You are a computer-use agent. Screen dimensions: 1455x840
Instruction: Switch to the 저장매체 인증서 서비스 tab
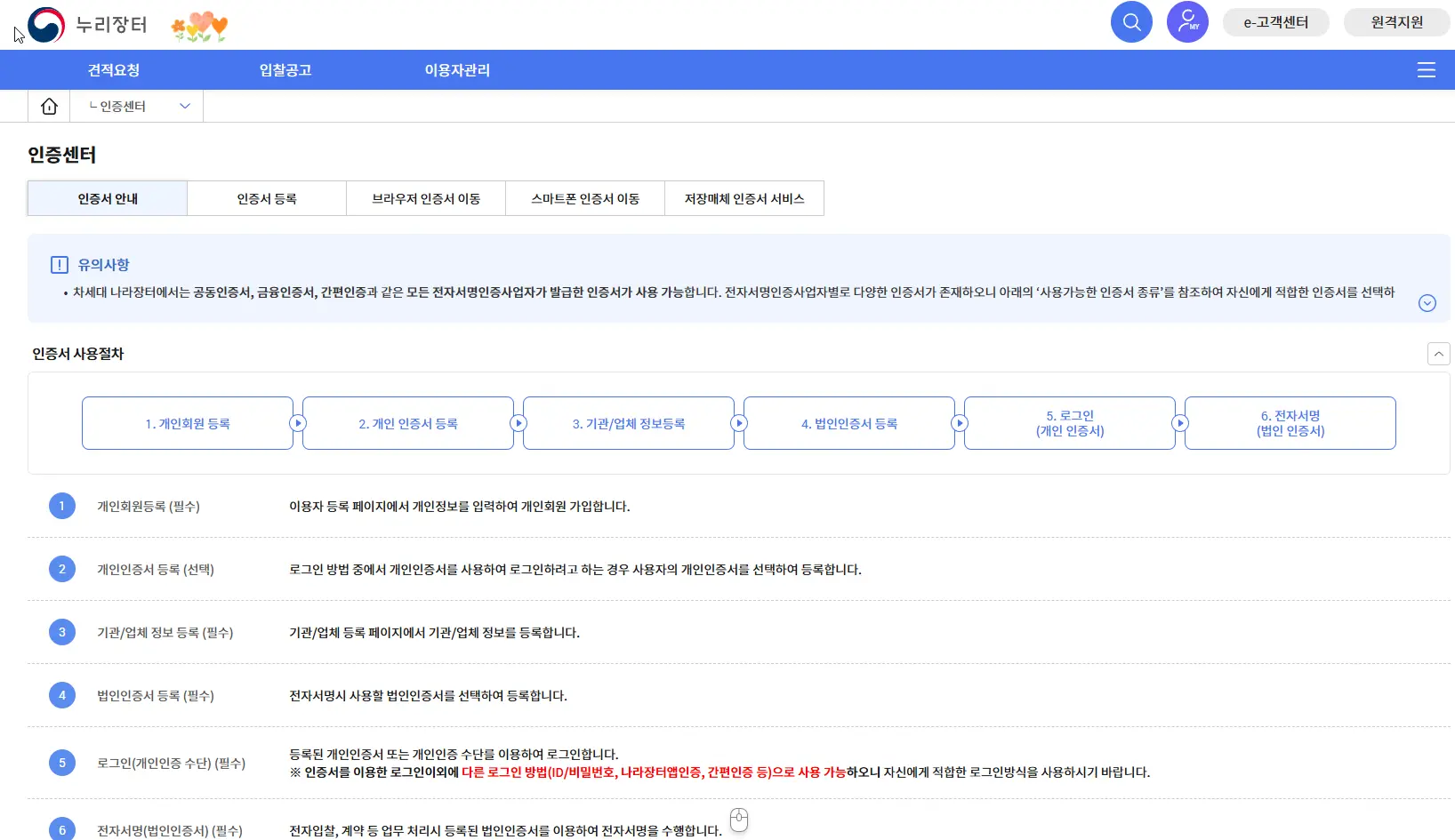click(x=744, y=197)
